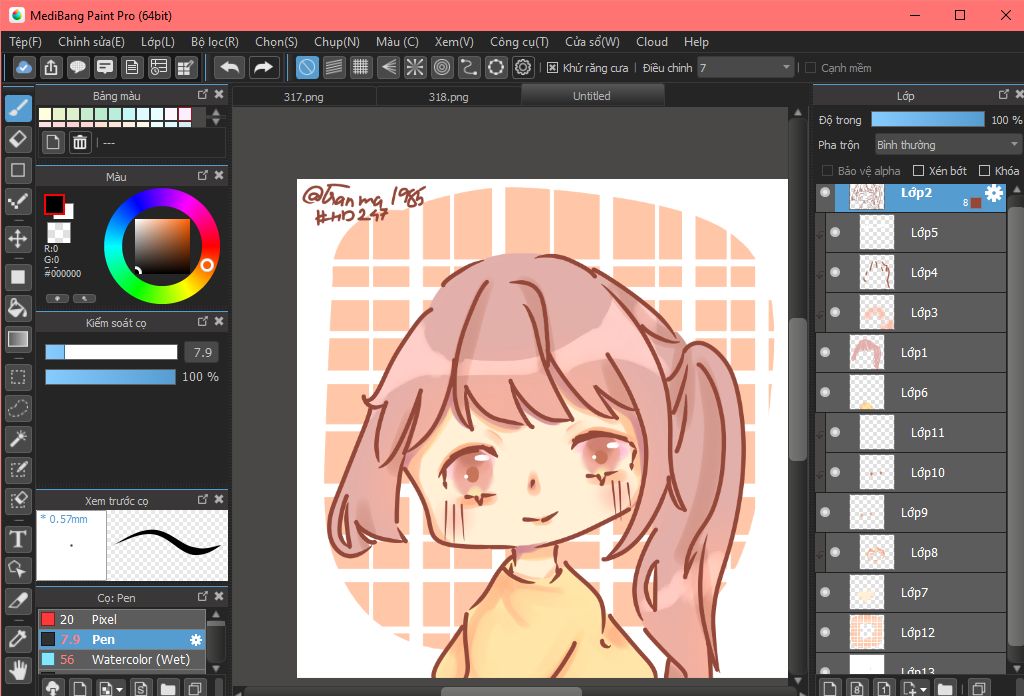Open Pen brush settings gear
The image size is (1024, 696).
(x=195, y=640)
